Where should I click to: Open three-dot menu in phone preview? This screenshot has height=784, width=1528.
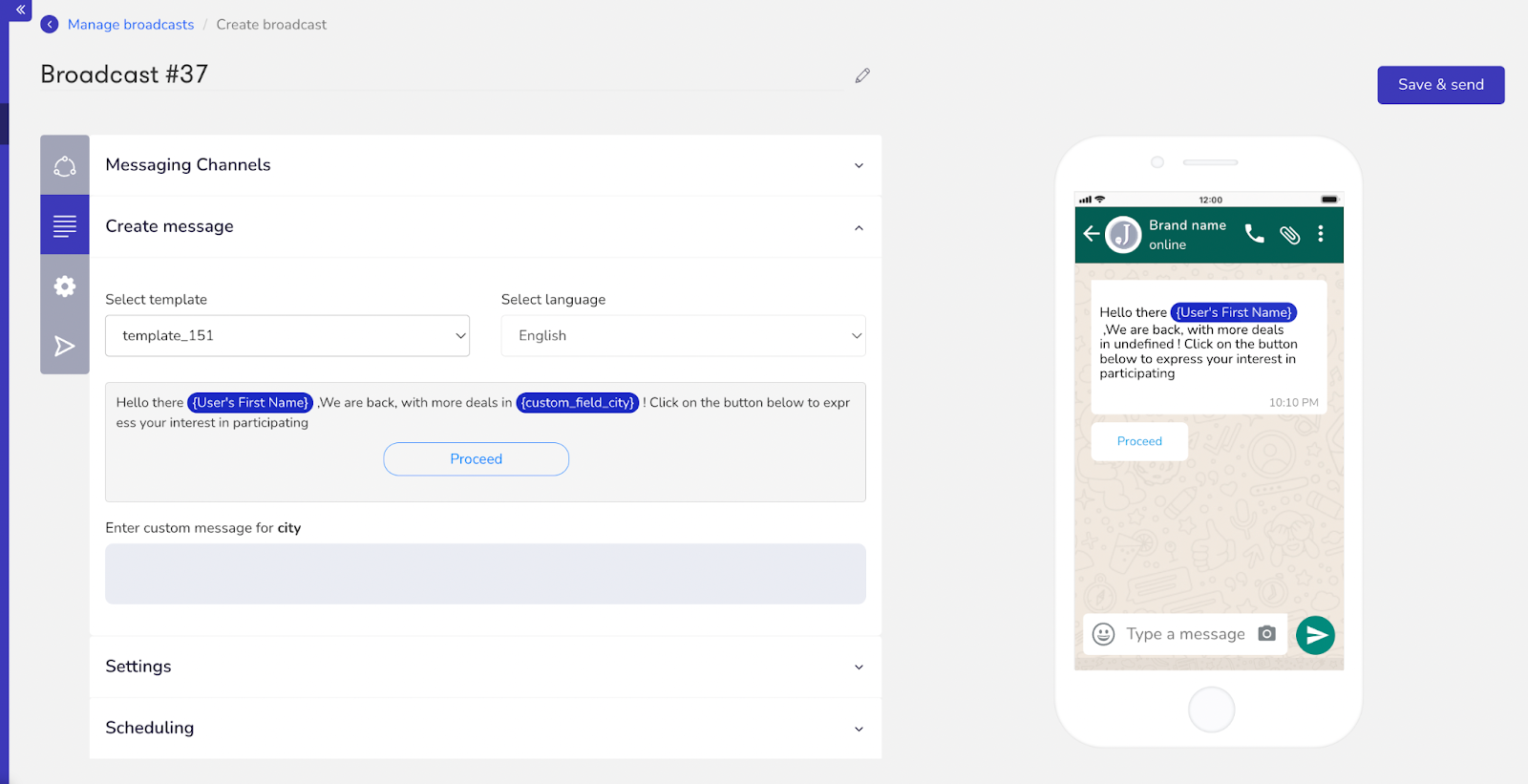click(1321, 233)
